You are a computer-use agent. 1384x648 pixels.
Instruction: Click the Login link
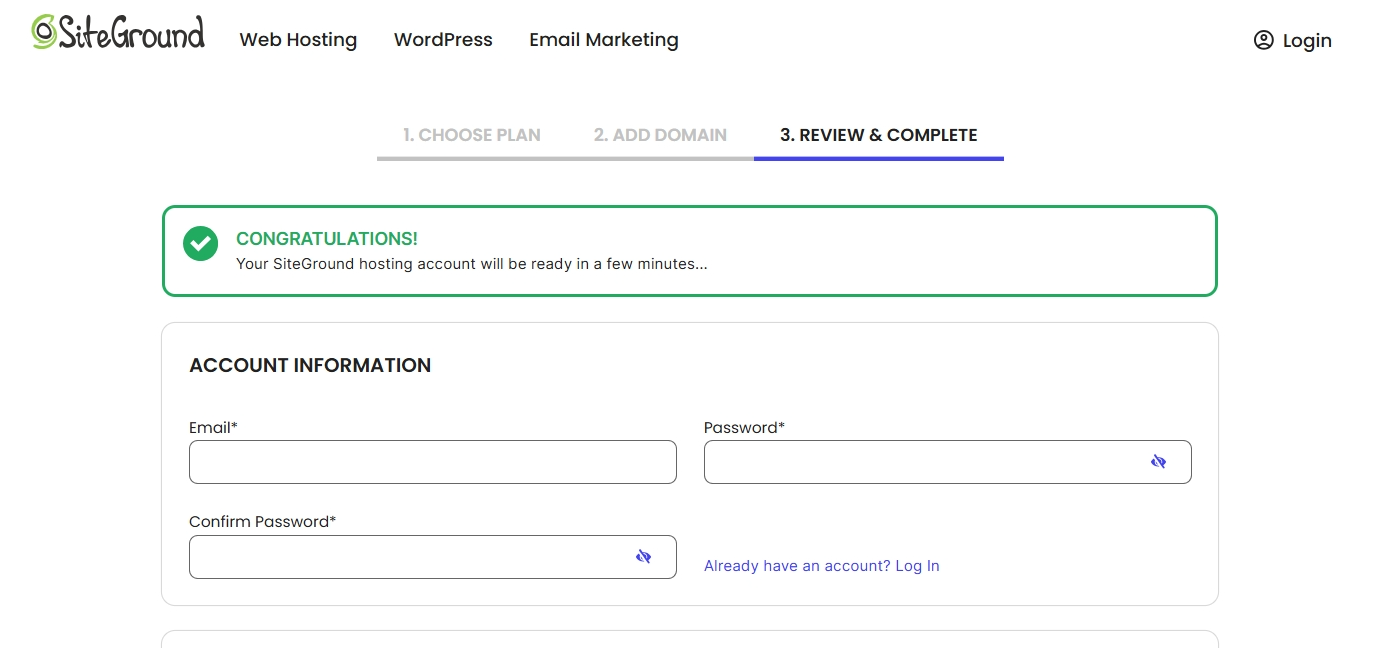1307,41
